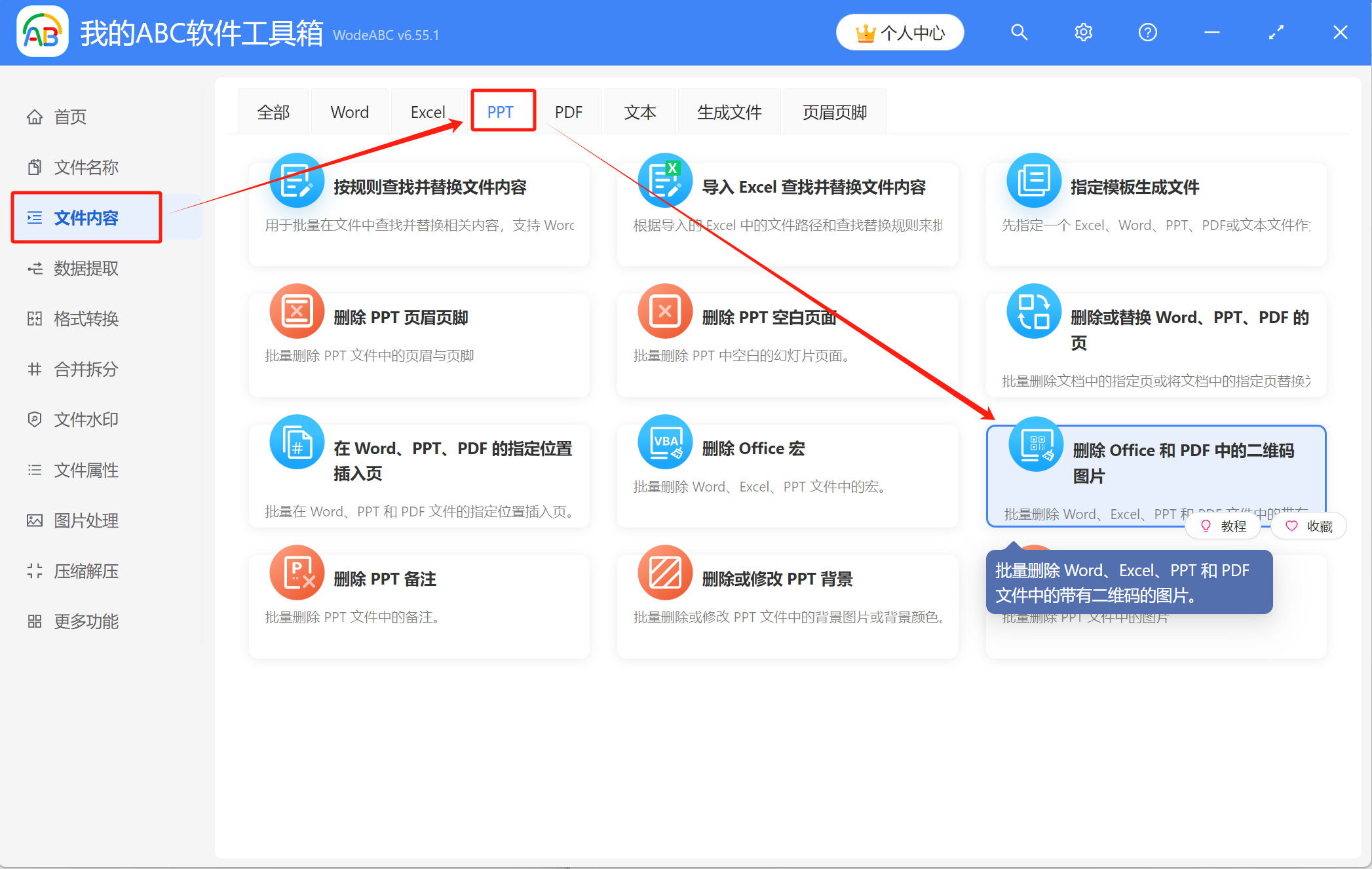Click the 删除 PPT 空白页面 tool icon
The image size is (1372, 869).
coord(665,311)
